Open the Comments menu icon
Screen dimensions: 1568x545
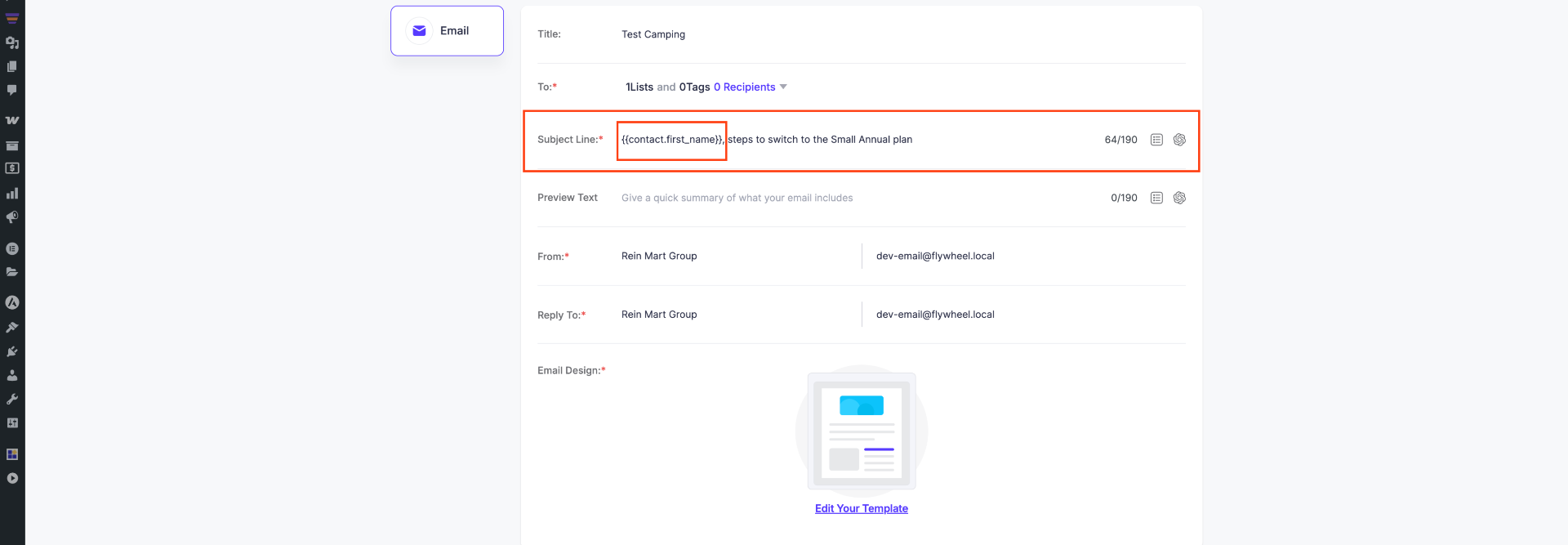click(12, 90)
